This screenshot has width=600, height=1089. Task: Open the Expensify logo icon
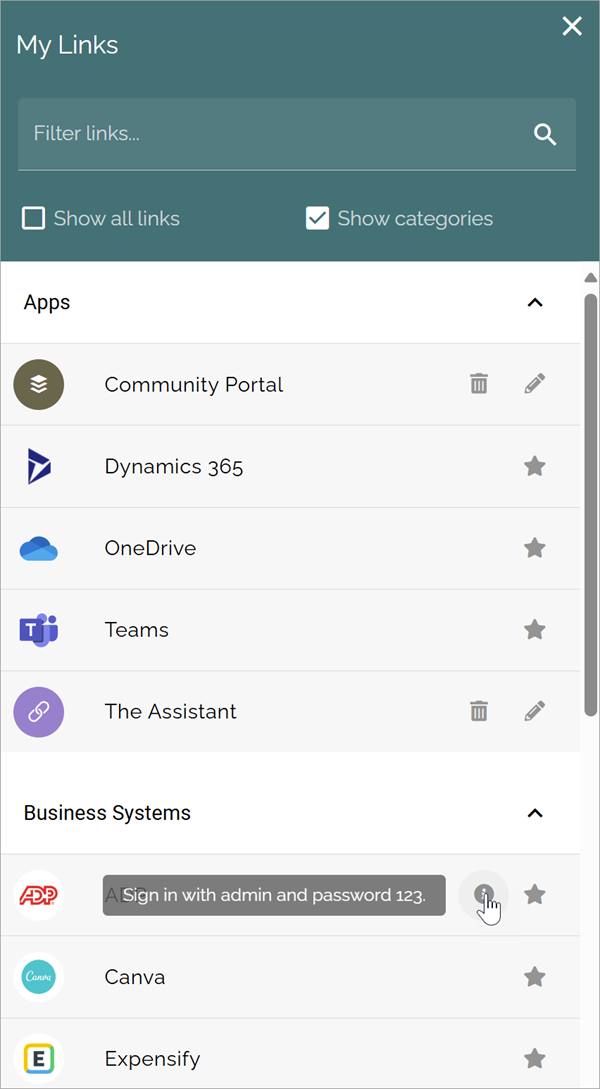[39, 1059]
